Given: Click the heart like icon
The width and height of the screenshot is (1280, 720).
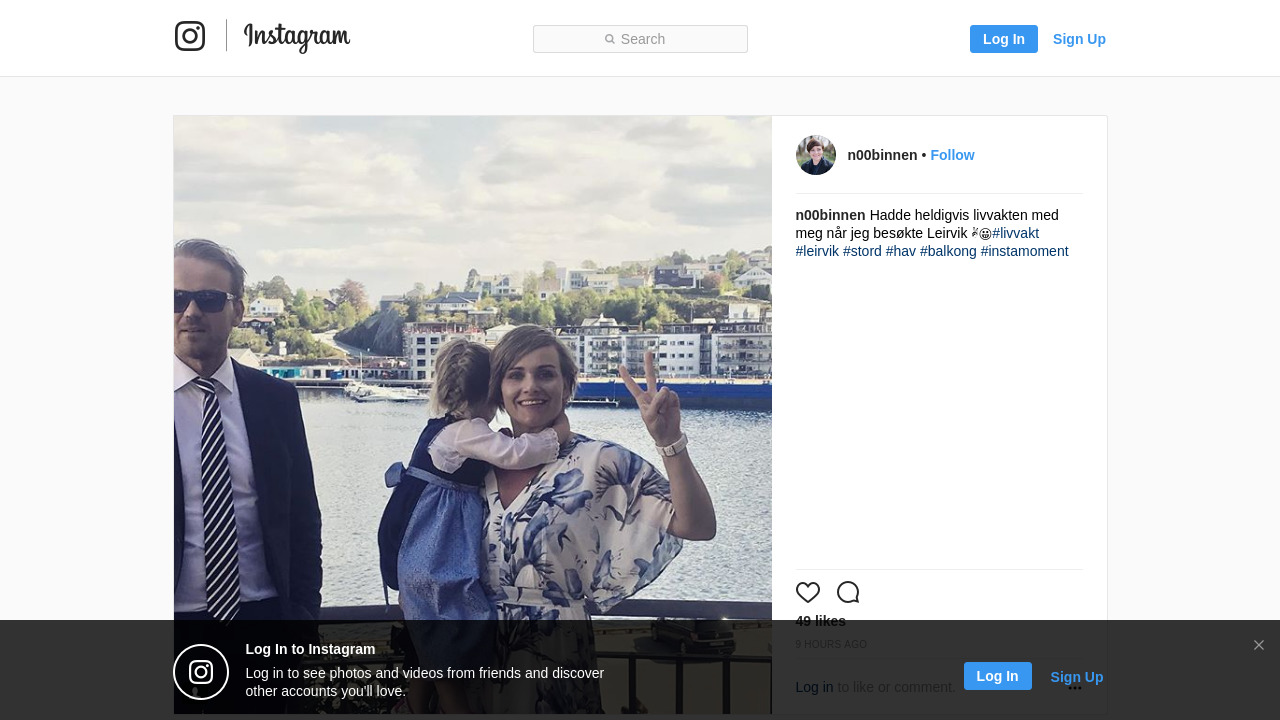Looking at the screenshot, I should 808,592.
